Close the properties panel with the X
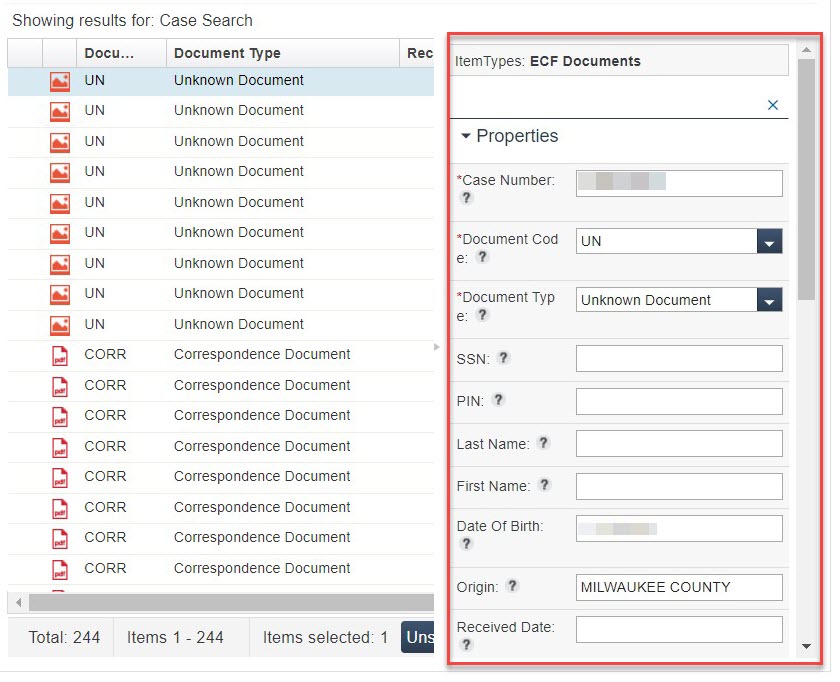 (x=772, y=105)
